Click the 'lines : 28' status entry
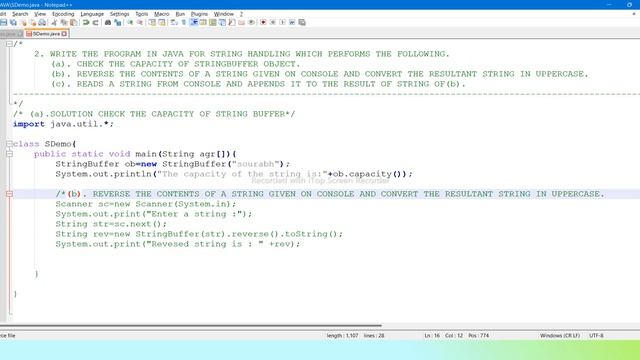The image size is (640, 360). click(374, 336)
